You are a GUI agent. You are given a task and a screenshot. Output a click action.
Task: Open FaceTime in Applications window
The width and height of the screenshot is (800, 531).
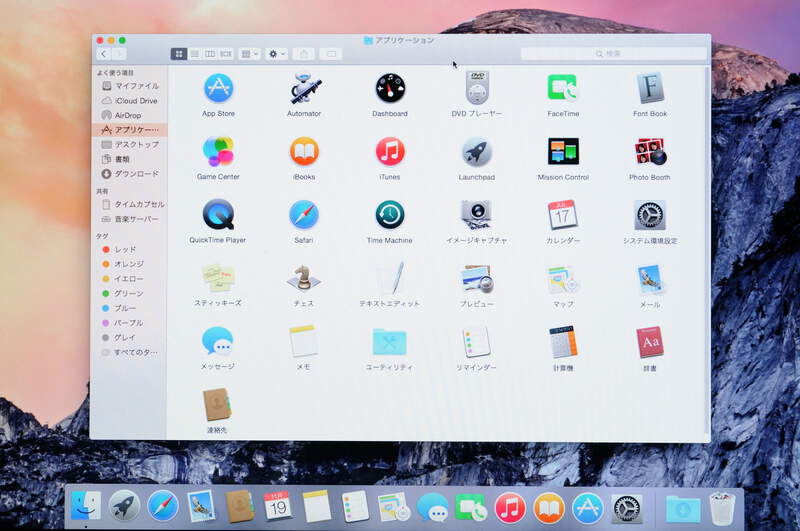pyautogui.click(x=563, y=88)
